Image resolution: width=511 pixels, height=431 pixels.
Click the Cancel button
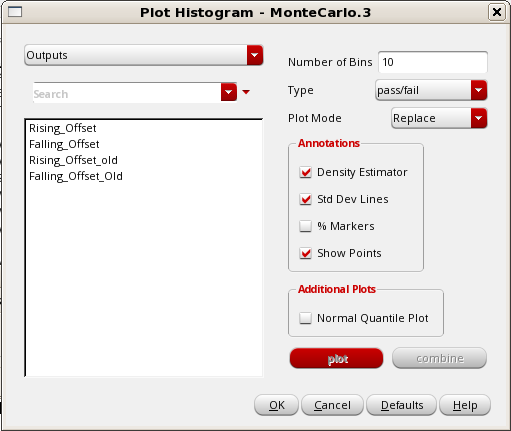click(332, 405)
